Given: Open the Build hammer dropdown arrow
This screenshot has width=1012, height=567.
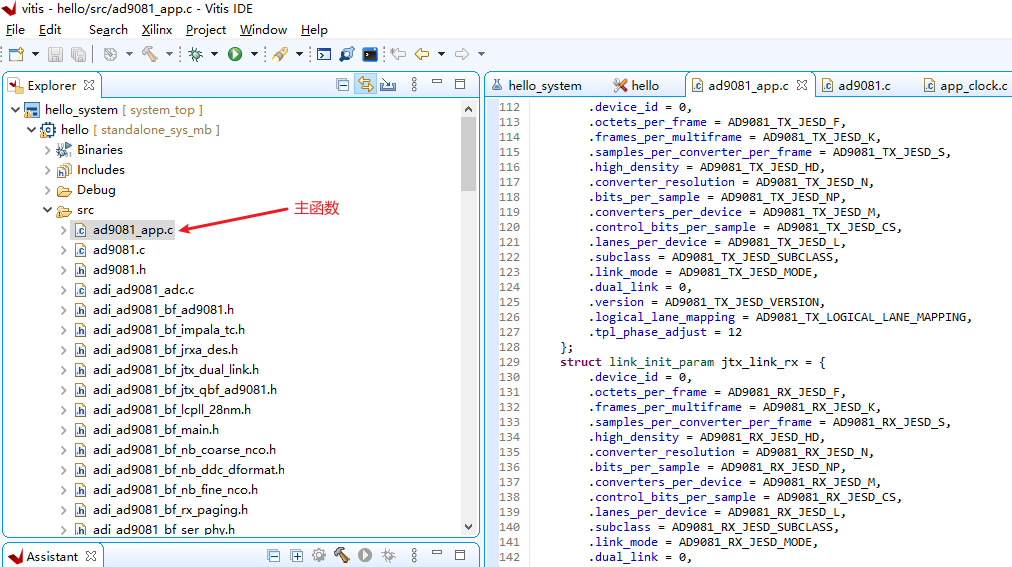Looking at the screenshot, I should (169, 54).
